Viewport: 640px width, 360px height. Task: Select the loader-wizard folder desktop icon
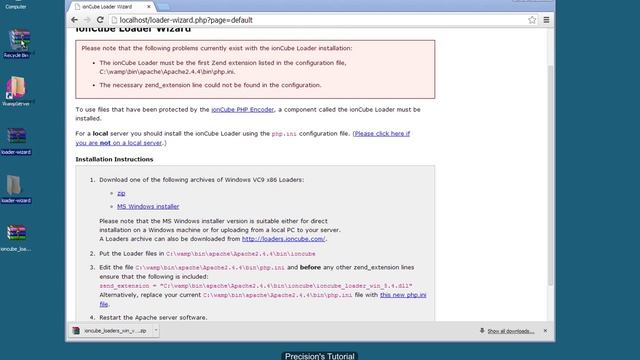pos(16,189)
